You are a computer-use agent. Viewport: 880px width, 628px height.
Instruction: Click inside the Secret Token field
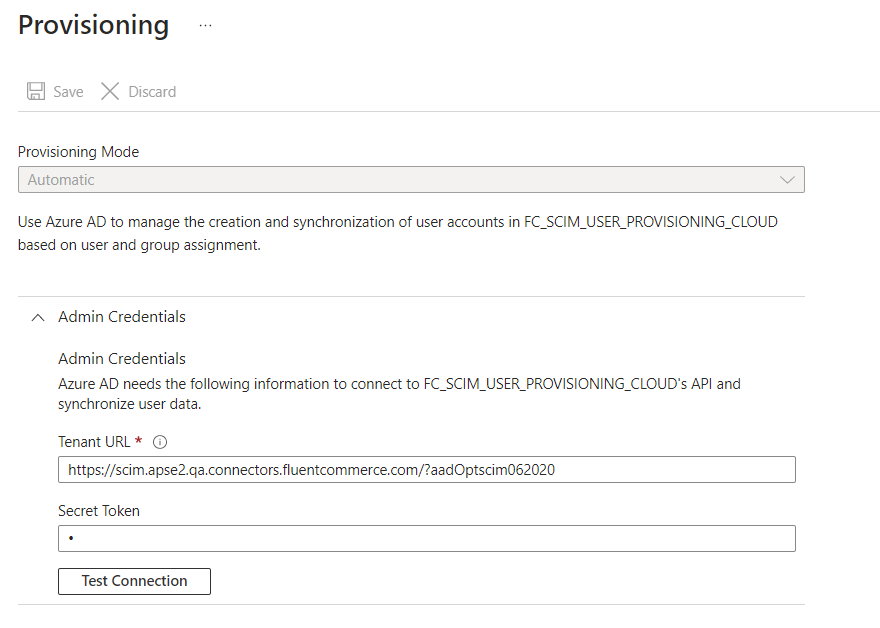click(426, 539)
